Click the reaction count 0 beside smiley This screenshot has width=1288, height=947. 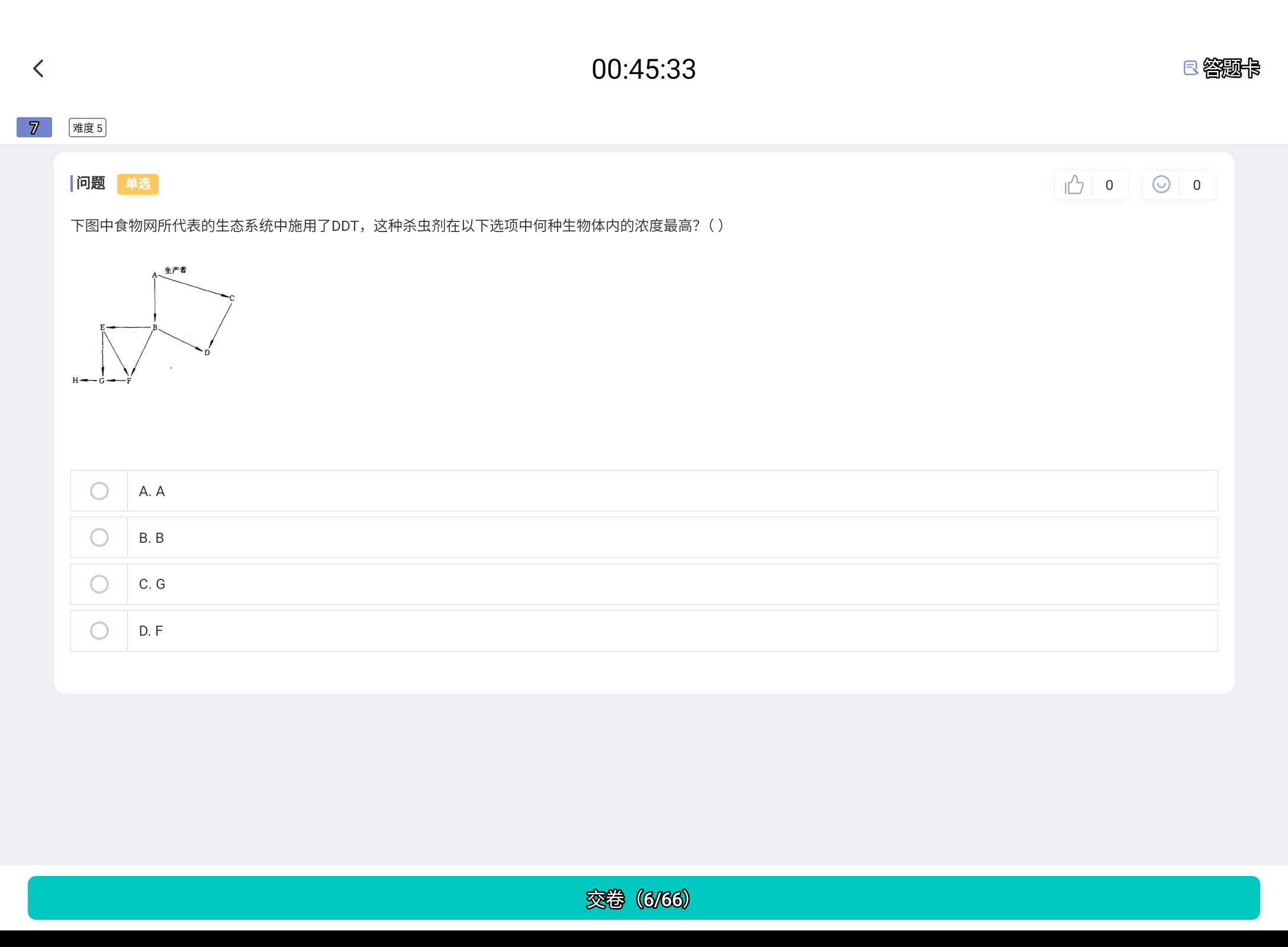tap(1197, 185)
